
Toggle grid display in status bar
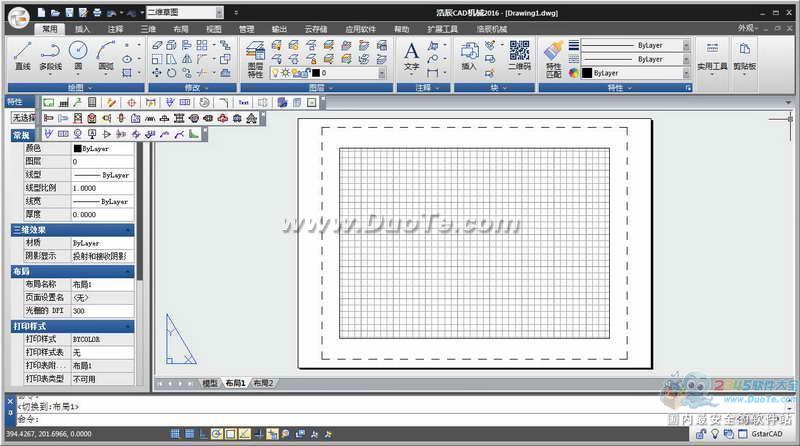(x=190, y=434)
